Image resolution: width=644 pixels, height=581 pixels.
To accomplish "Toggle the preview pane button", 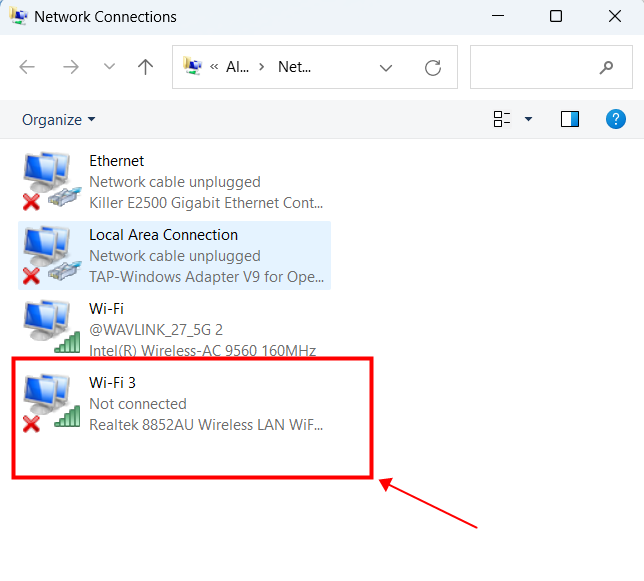I will [x=570, y=119].
